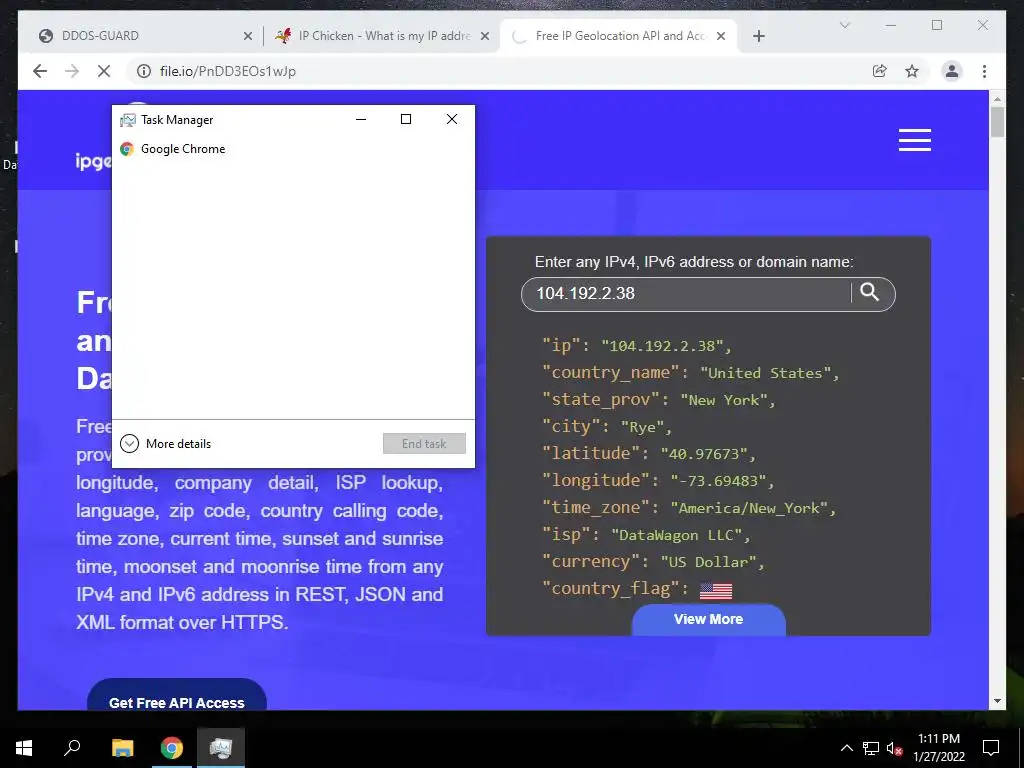This screenshot has height=768, width=1024.
Task: Show hidden system tray icons
Action: pyautogui.click(x=846, y=748)
